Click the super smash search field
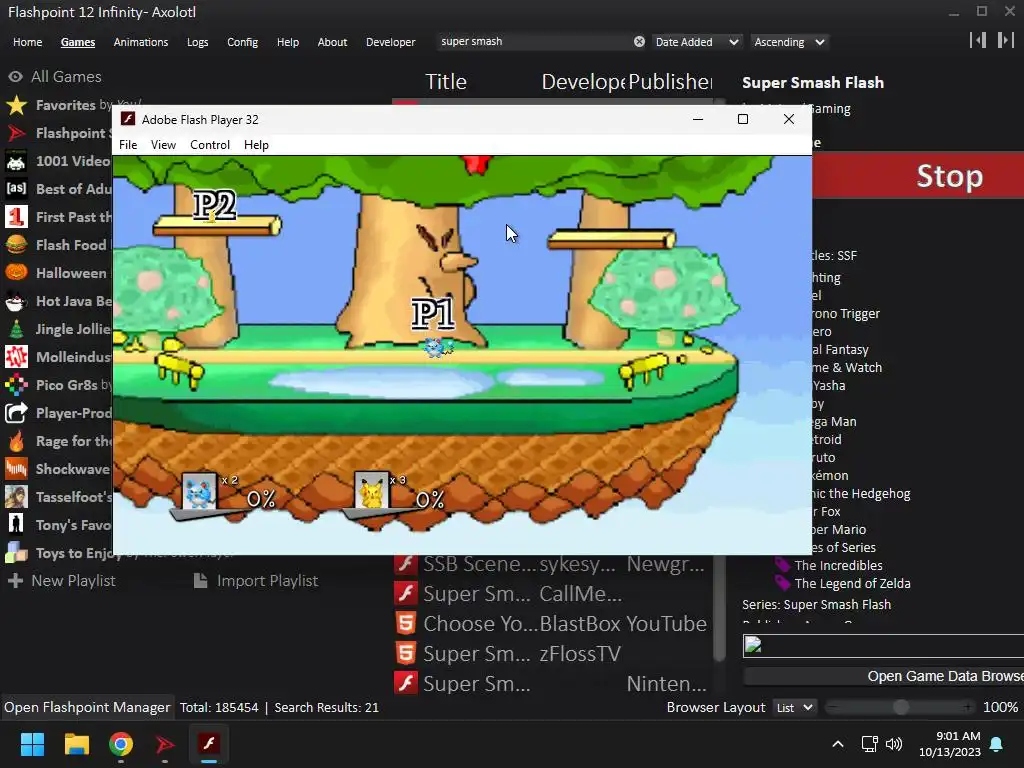This screenshot has width=1024, height=768. (536, 42)
